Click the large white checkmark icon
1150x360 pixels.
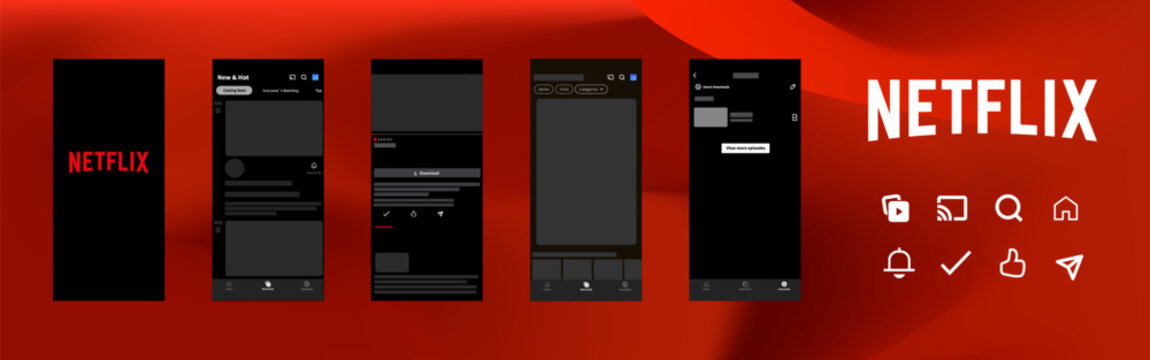(956, 262)
